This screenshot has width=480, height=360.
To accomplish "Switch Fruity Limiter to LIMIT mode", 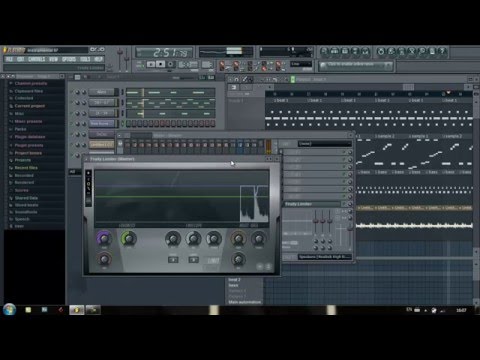I will point(214,260).
